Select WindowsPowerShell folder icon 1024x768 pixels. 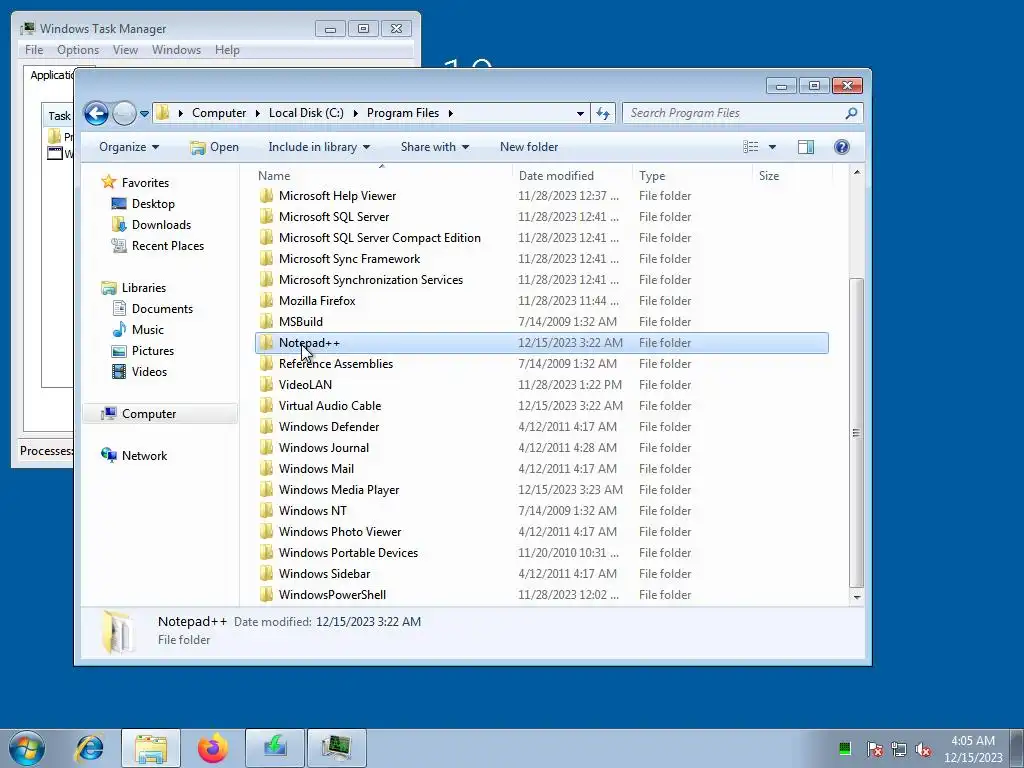click(266, 595)
